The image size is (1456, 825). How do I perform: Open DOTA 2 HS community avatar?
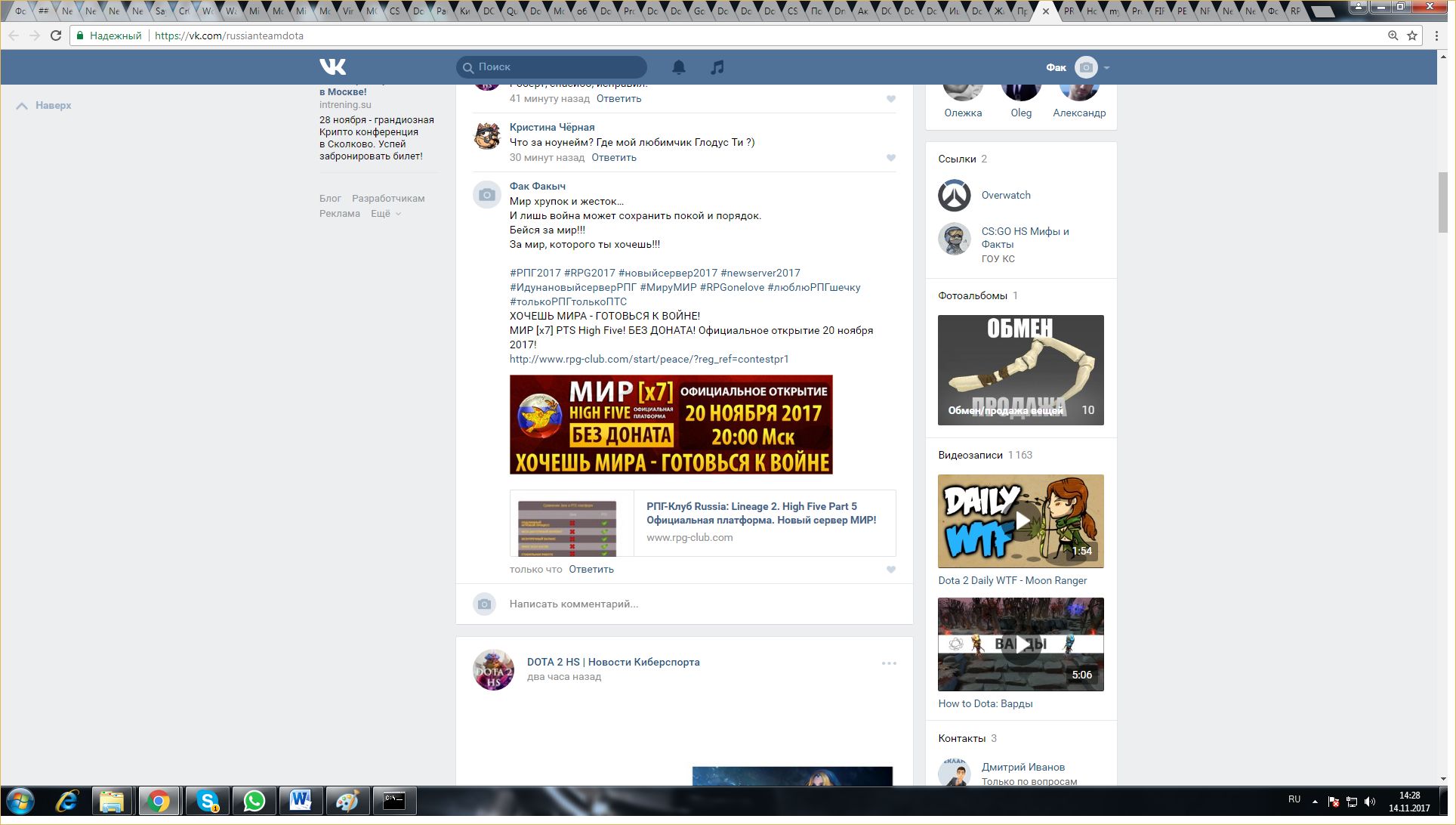coord(493,669)
